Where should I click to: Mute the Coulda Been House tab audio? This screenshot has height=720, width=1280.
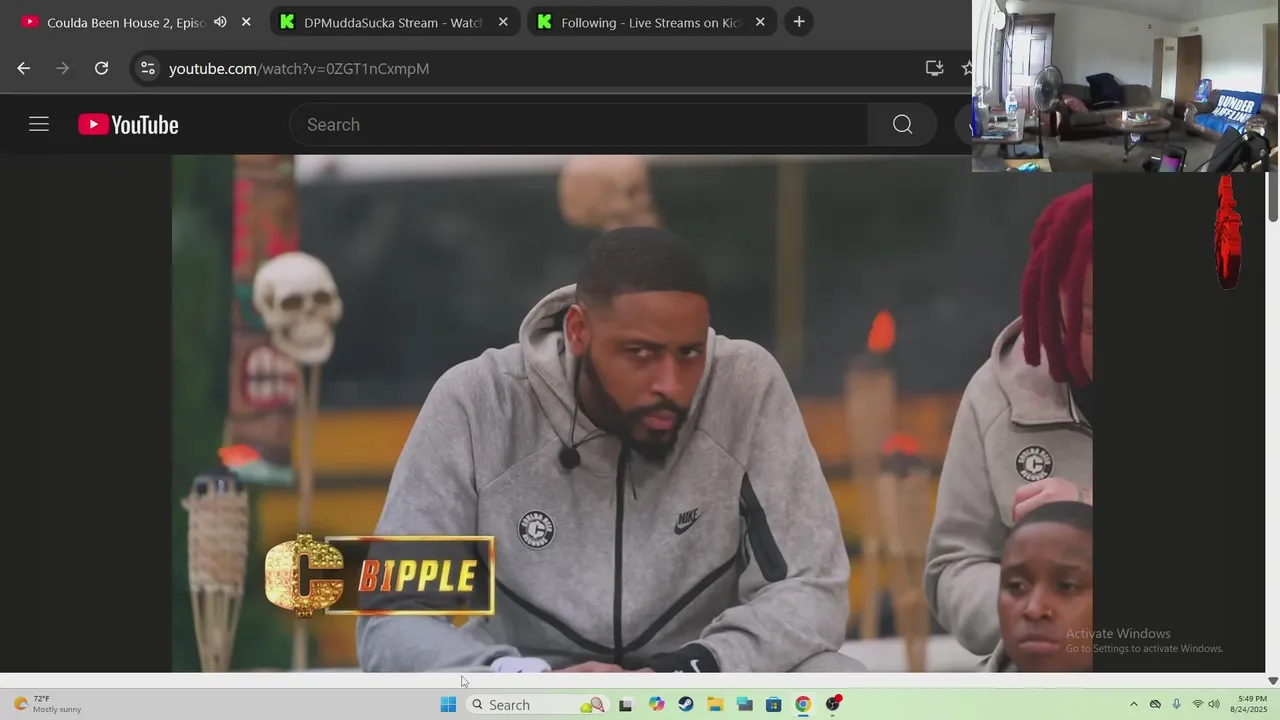click(x=220, y=22)
